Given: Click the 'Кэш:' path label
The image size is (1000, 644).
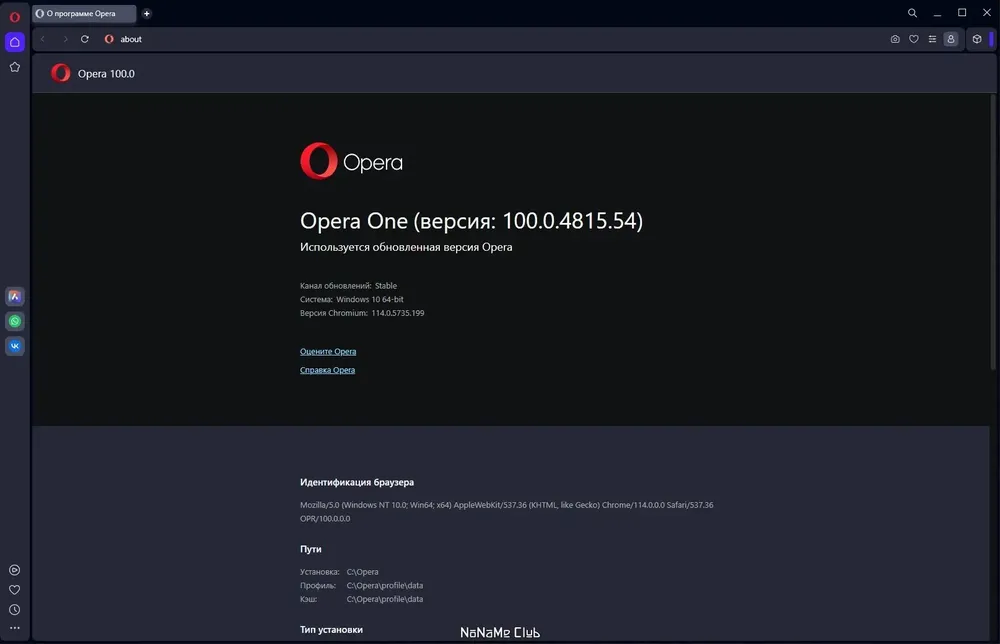Looking at the screenshot, I should 308,599.
